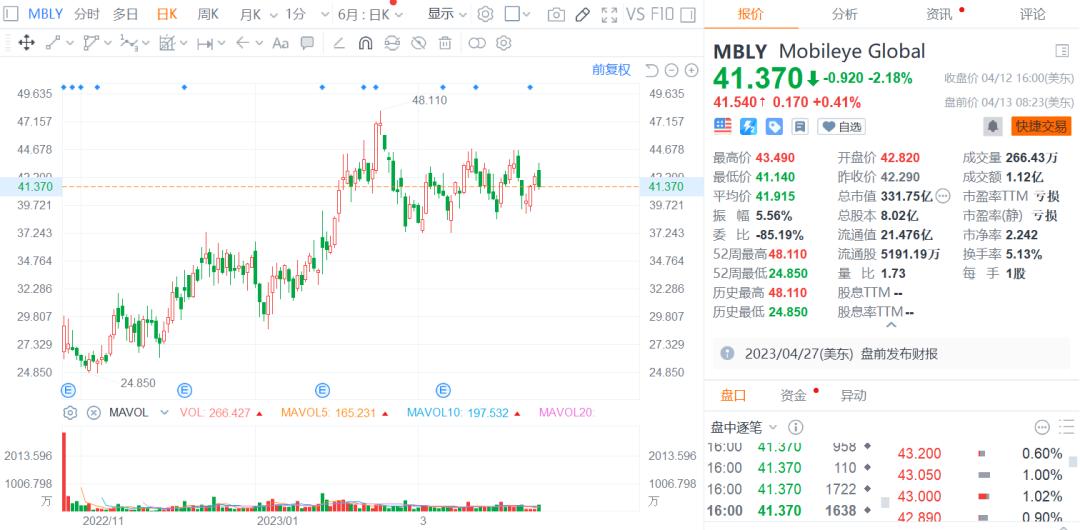1080x530 pixels.
Task: Click the MBLY ticker label in toolbar
Action: (45, 14)
